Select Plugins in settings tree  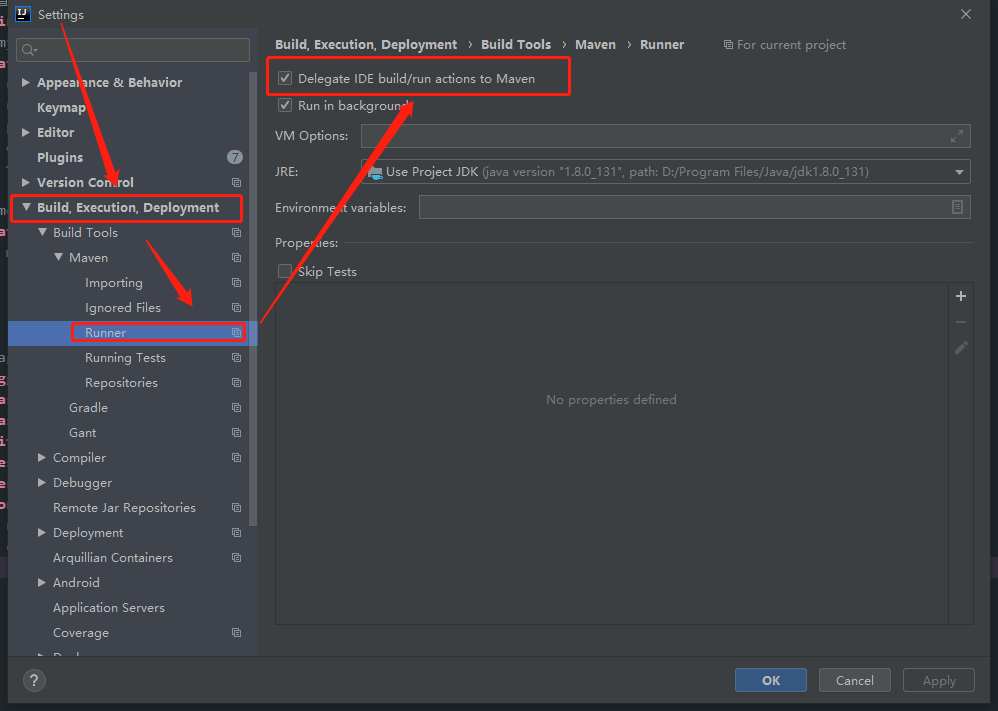60,157
